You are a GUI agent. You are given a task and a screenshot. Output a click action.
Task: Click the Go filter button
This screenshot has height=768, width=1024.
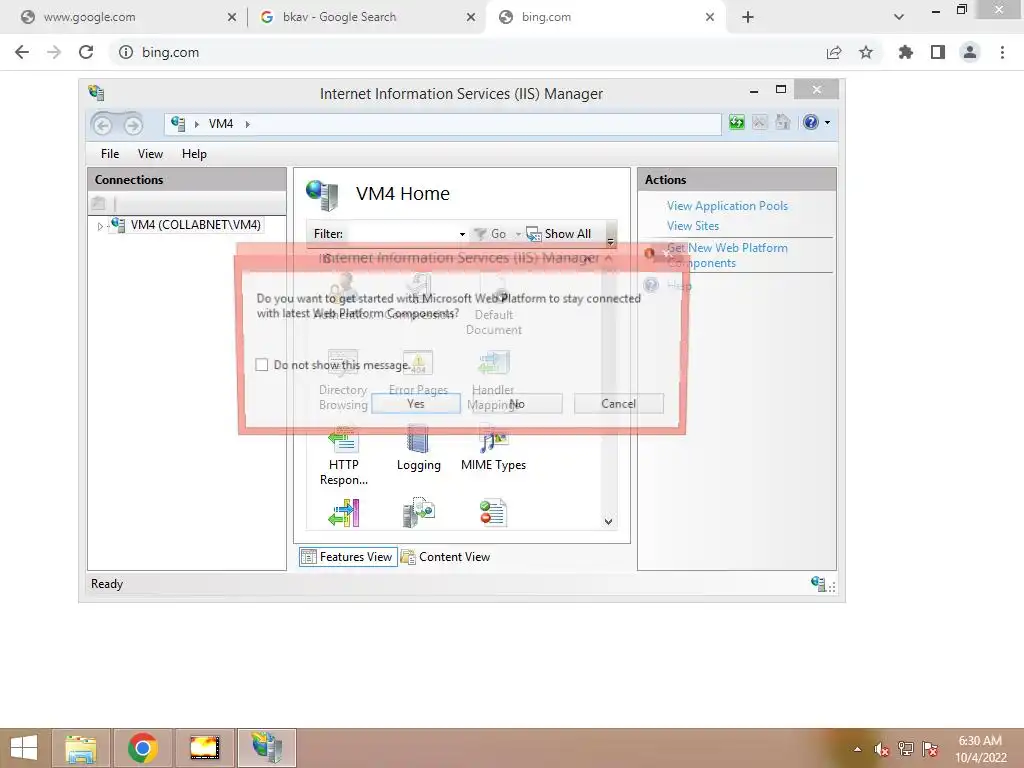(490, 234)
